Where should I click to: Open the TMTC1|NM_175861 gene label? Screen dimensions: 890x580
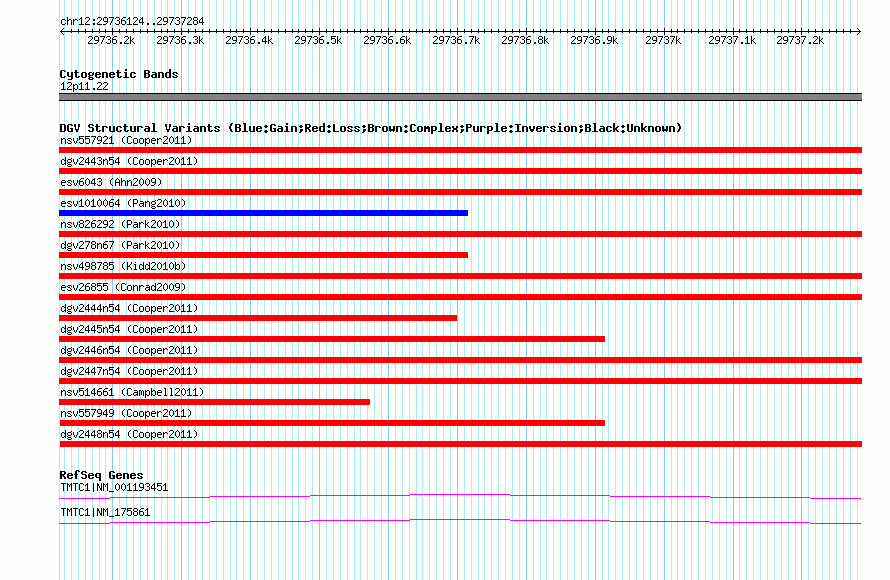105,512
